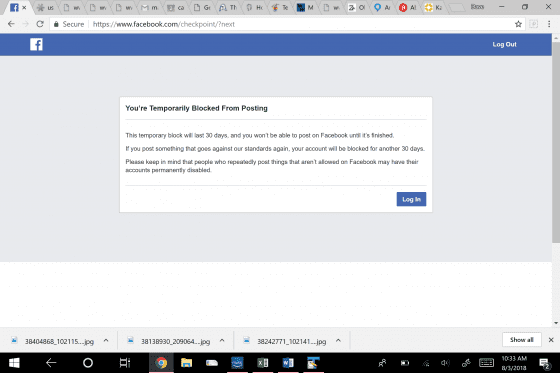This screenshot has width=560, height=373.
Task: Open the blue app next to Excel
Action: [237, 363]
